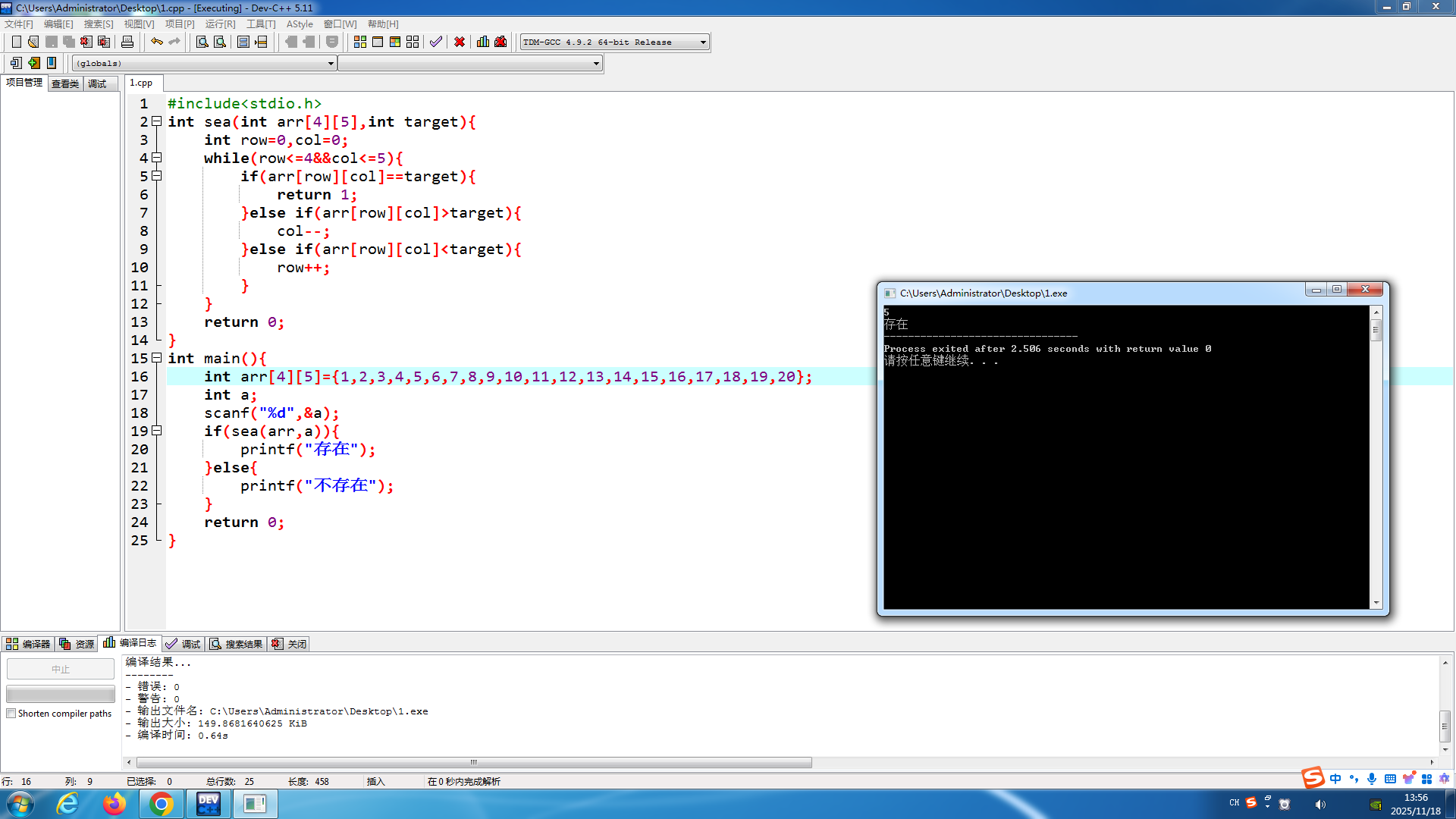The width and height of the screenshot is (1456, 819).
Task: Click the Debug checkmark icon
Action: [436, 42]
